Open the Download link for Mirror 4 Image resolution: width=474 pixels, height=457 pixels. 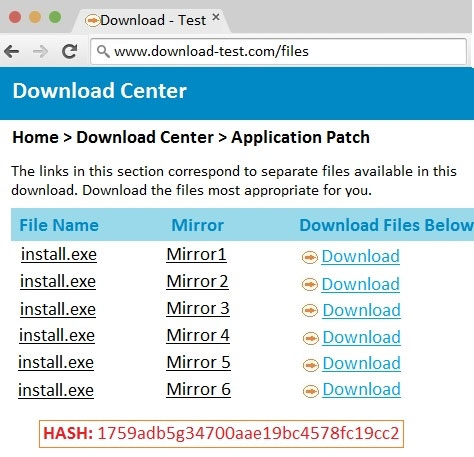(362, 337)
